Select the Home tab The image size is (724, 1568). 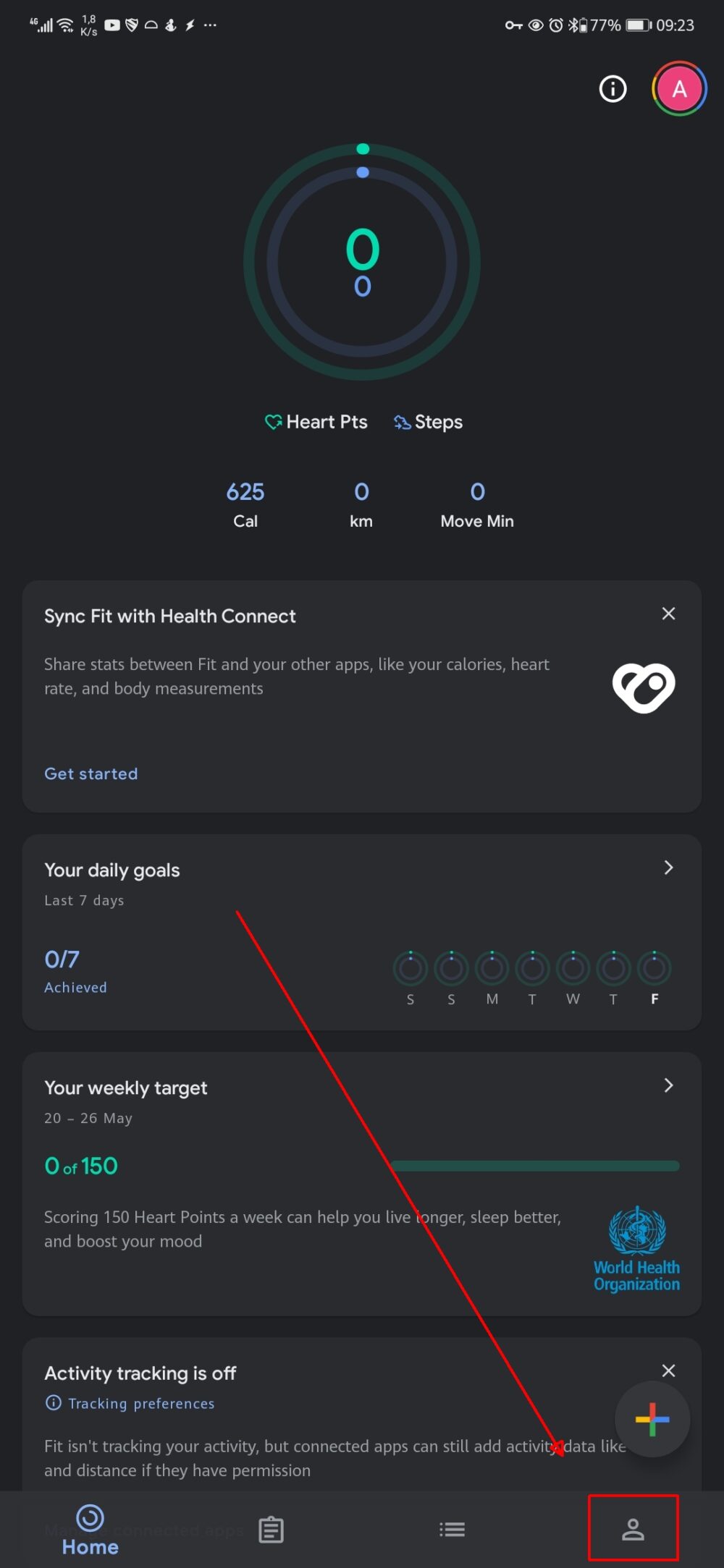point(89,1528)
